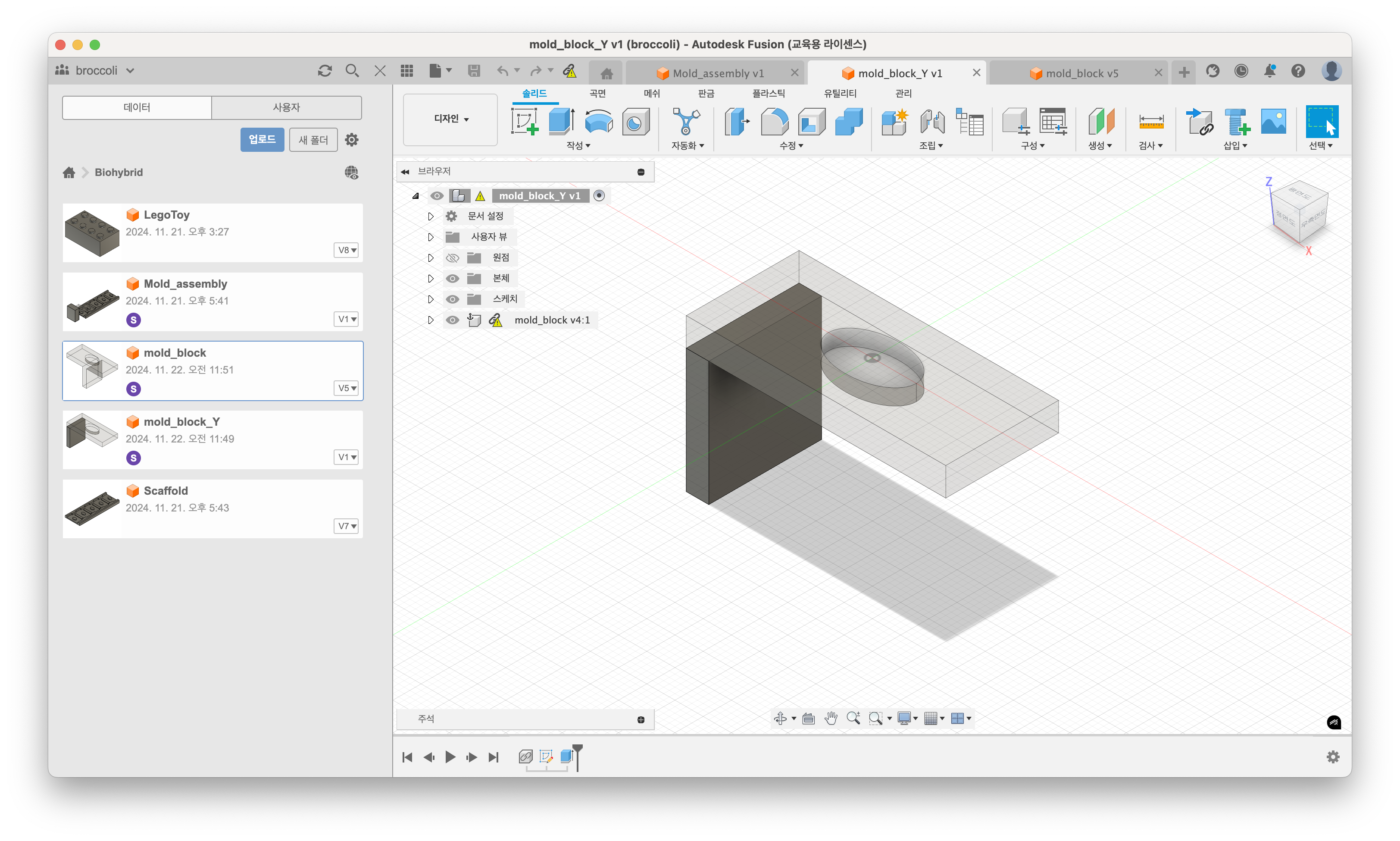The height and width of the screenshot is (841, 1400).
Task: Click the Joint tool icon
Action: (932, 121)
